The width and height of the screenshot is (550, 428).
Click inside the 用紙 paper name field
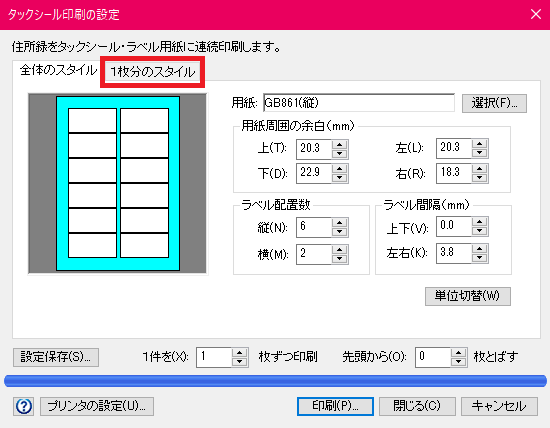coord(359,103)
